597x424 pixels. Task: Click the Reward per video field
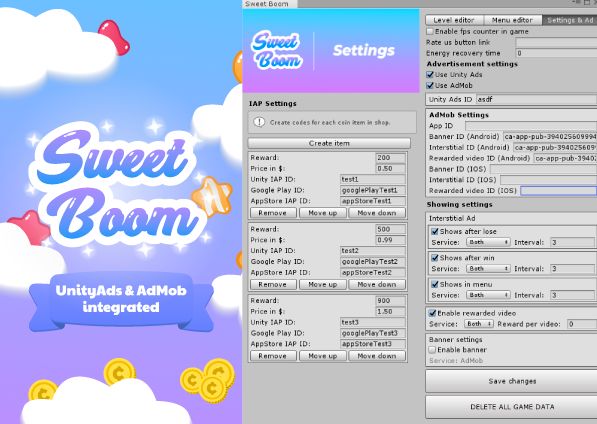[x=582, y=324]
